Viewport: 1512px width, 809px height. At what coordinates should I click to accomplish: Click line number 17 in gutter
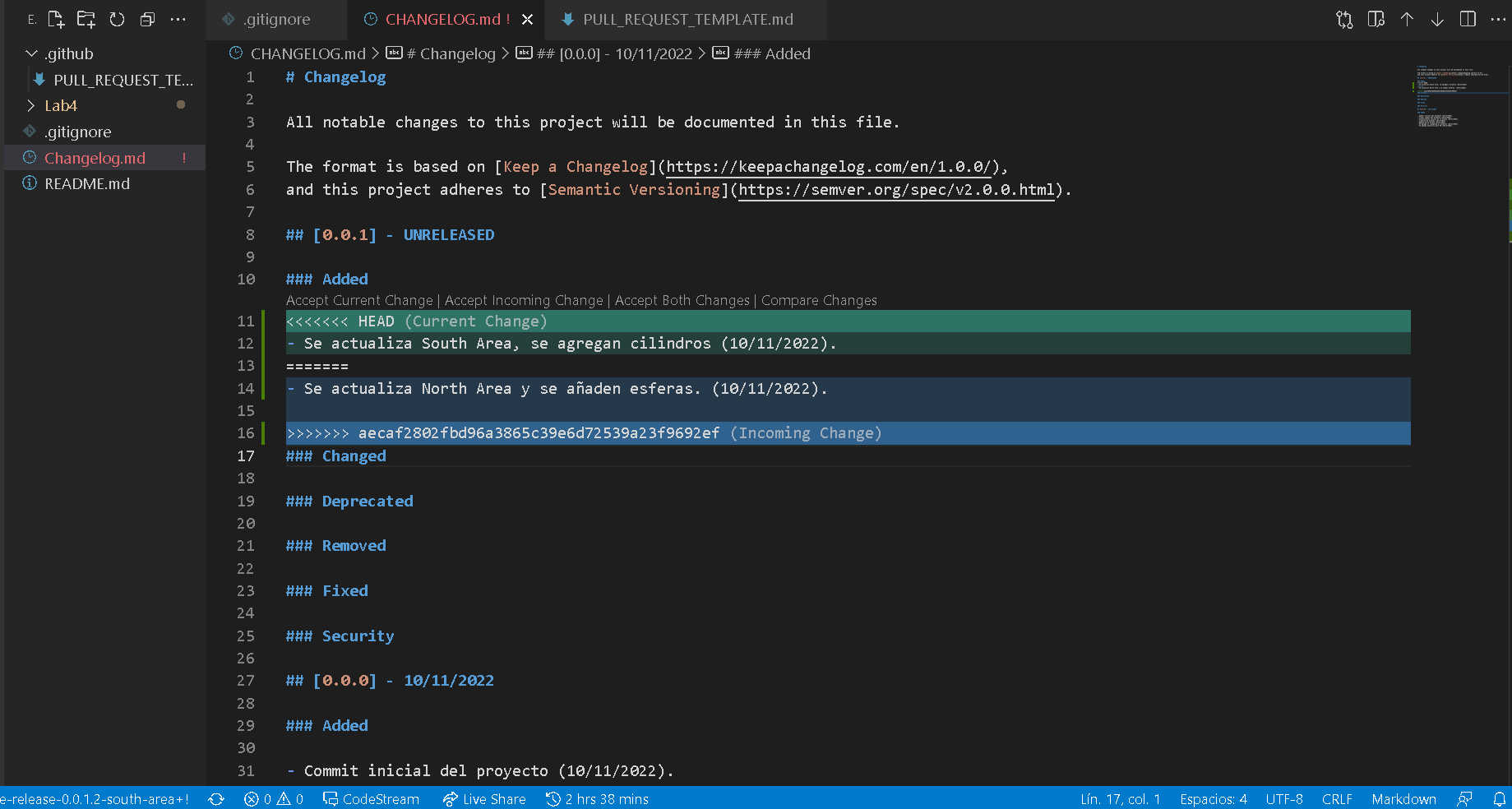coord(246,456)
